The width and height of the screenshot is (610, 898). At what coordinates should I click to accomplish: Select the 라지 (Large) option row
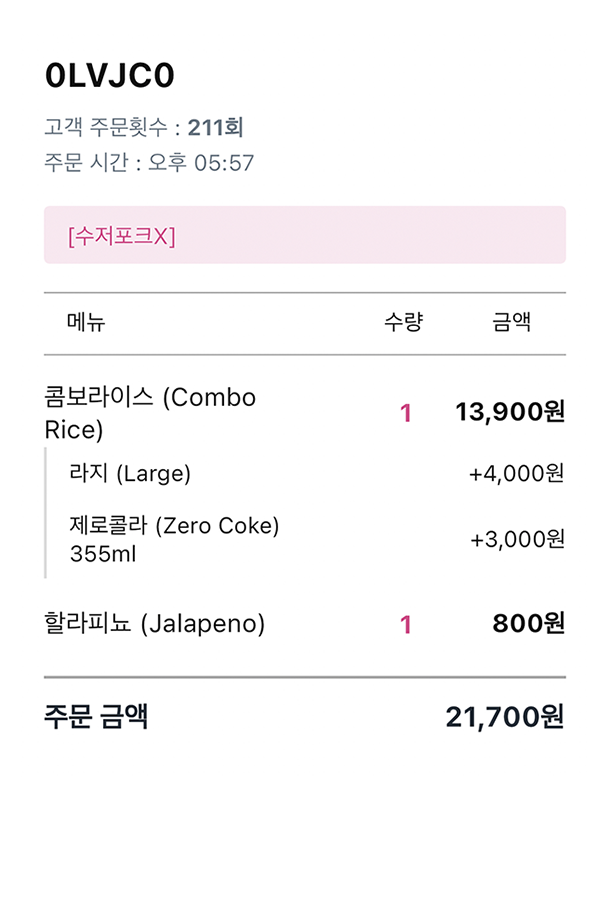[130, 473]
